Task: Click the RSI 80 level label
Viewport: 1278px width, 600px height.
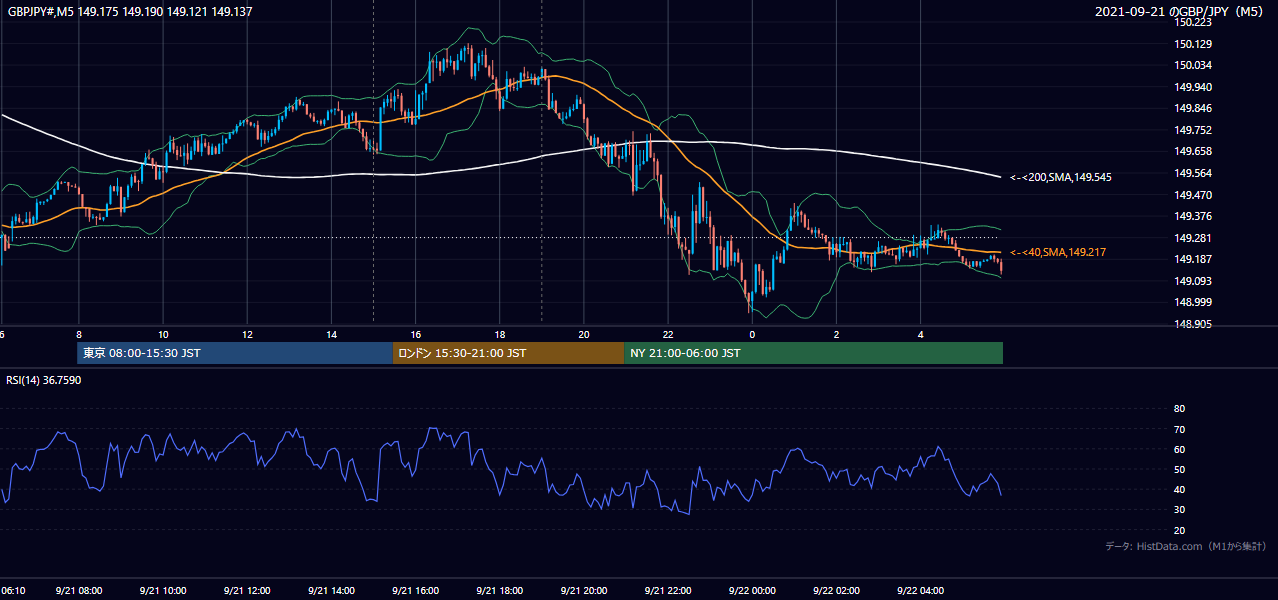Action: tap(1179, 409)
